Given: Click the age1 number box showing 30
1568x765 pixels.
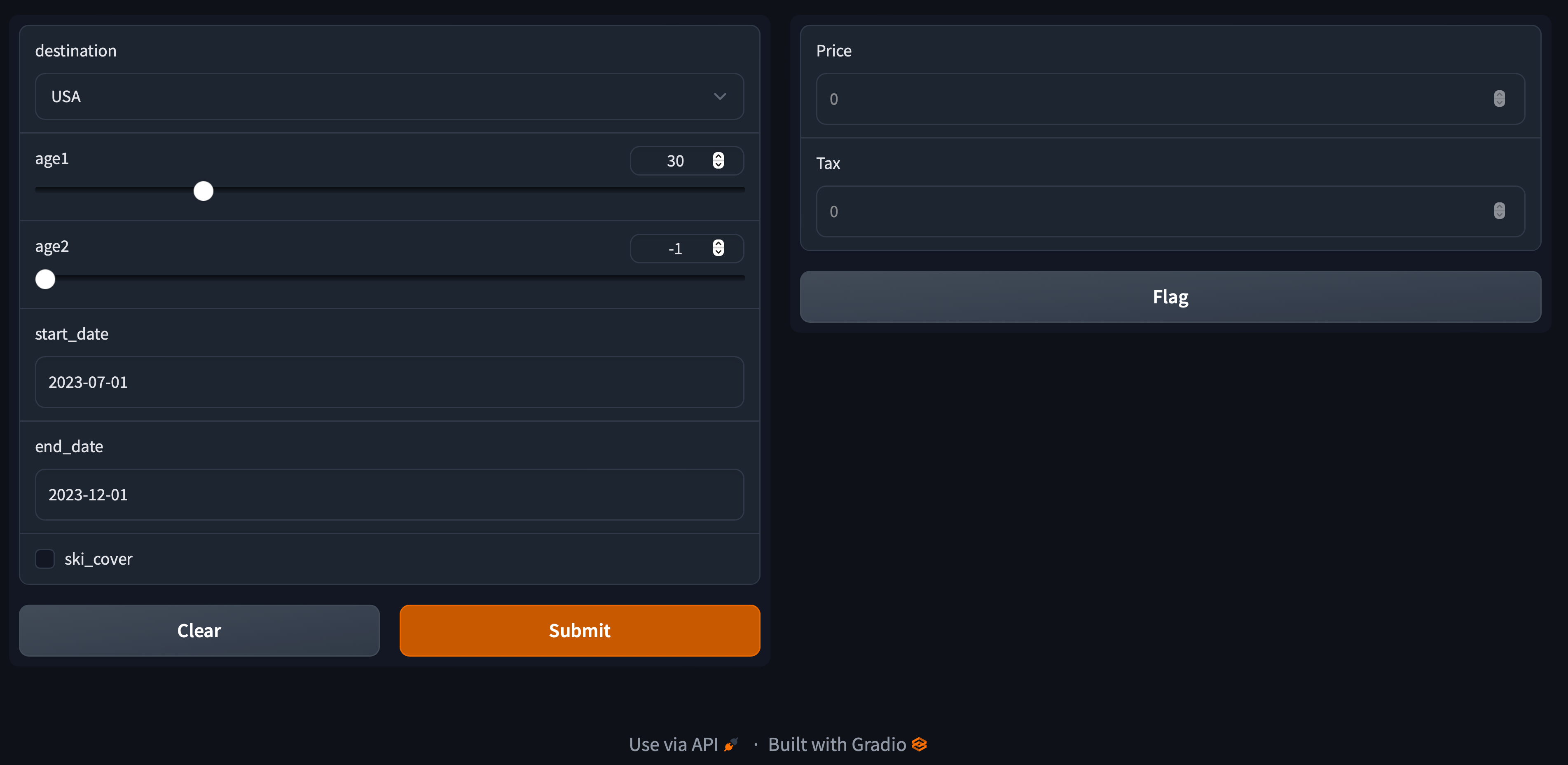Looking at the screenshot, I should [687, 161].
